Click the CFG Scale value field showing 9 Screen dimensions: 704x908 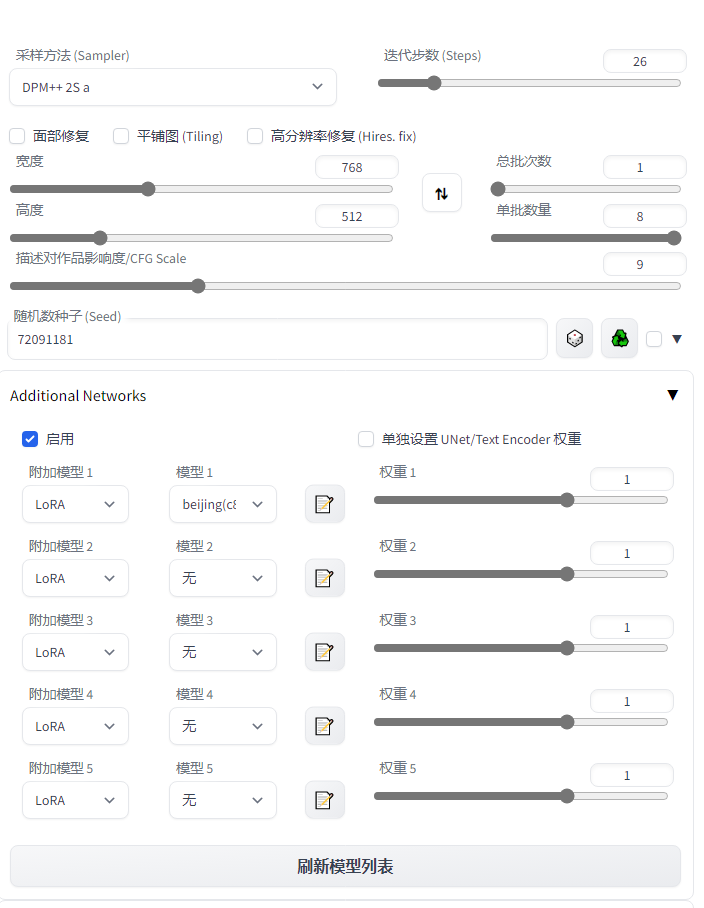[x=644, y=264]
